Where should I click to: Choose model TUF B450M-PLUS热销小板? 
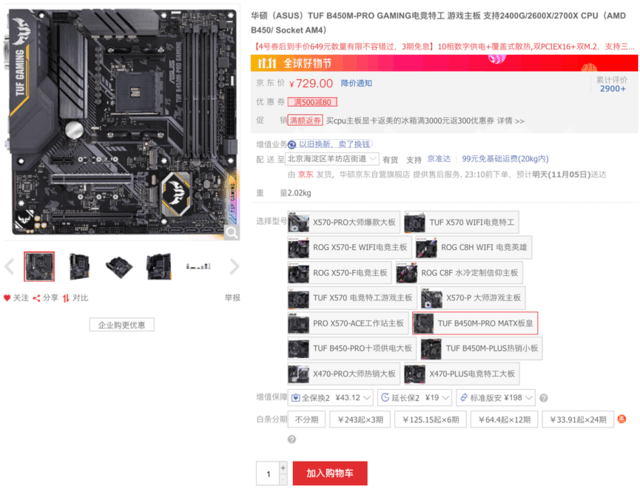coord(481,349)
